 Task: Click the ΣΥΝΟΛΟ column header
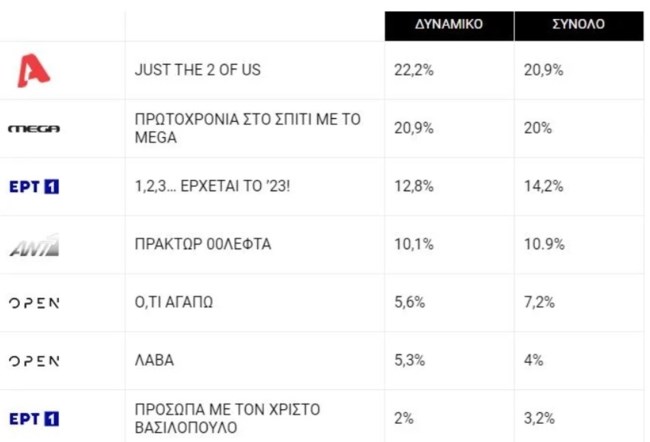[579, 25]
